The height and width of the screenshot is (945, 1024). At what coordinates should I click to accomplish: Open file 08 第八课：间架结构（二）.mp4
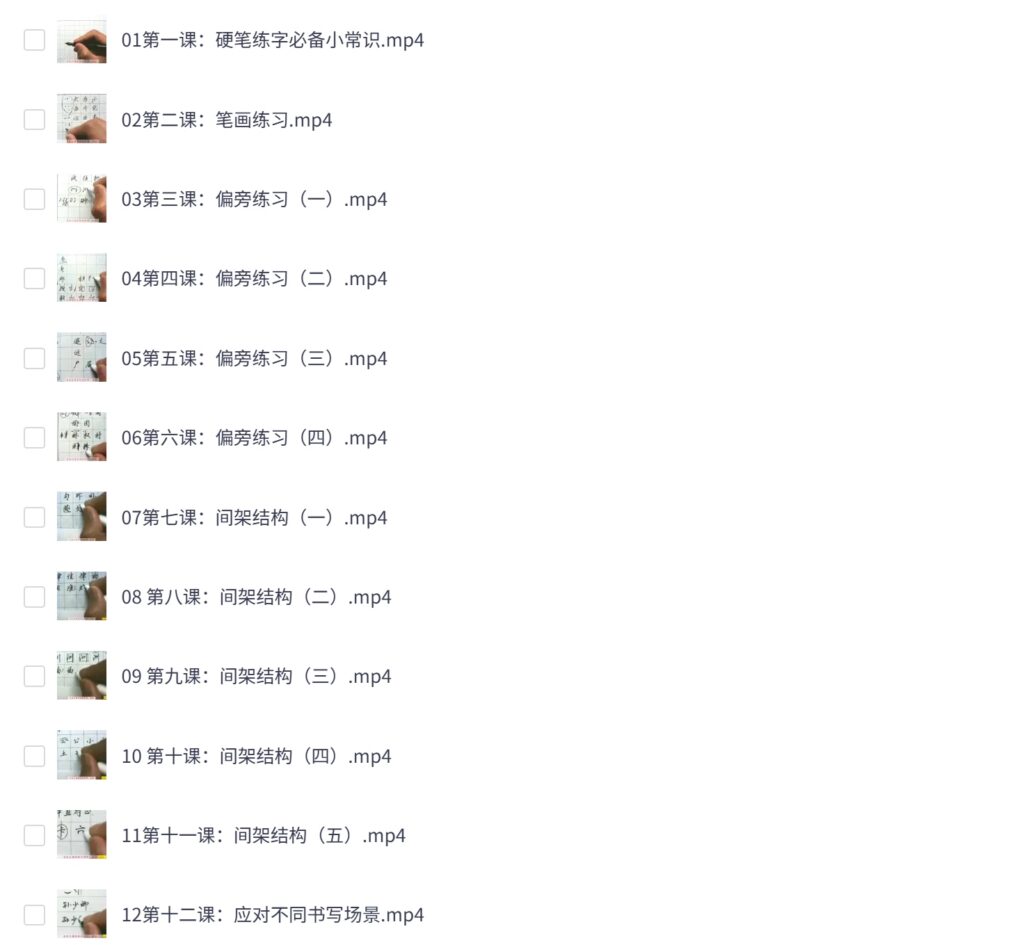[256, 597]
